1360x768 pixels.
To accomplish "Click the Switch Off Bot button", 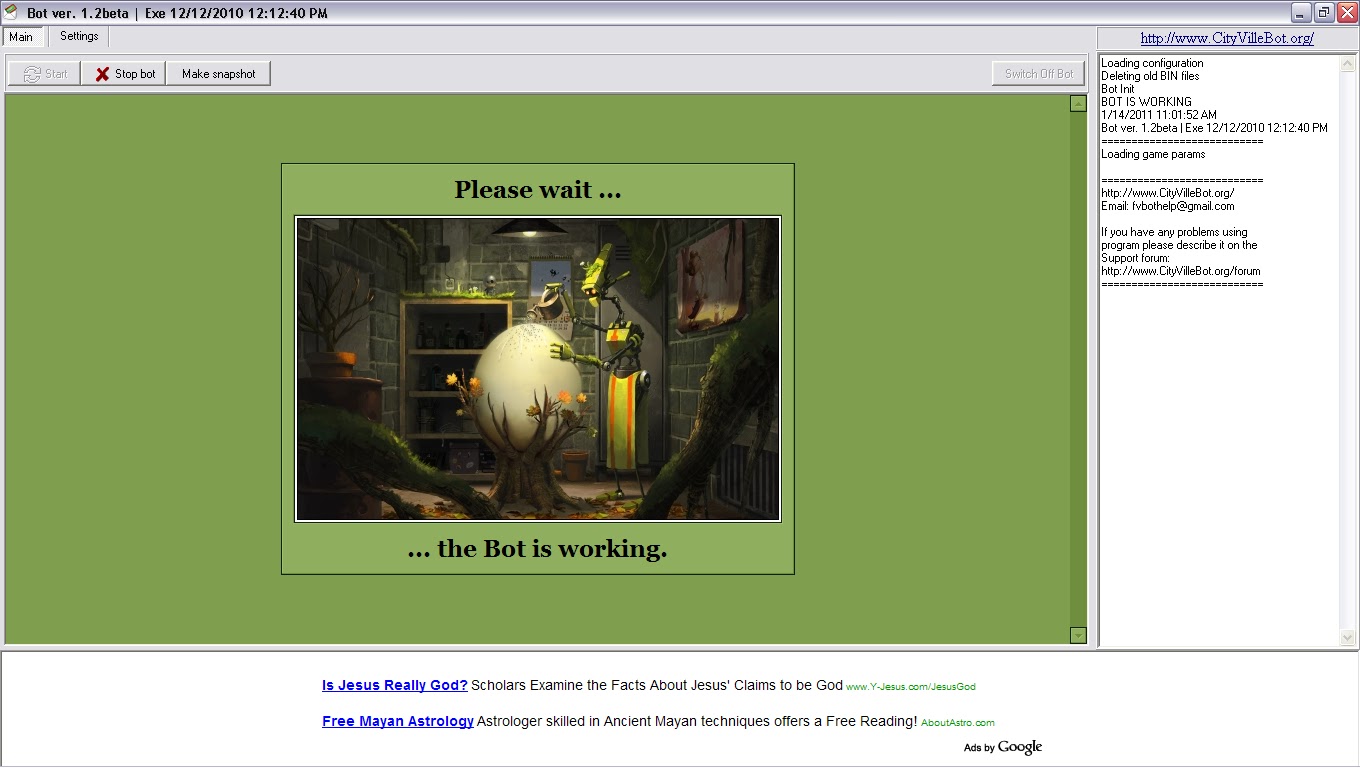I will point(1039,74).
